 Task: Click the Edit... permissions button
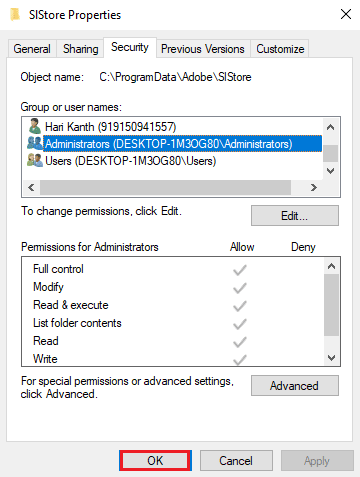coord(295,216)
